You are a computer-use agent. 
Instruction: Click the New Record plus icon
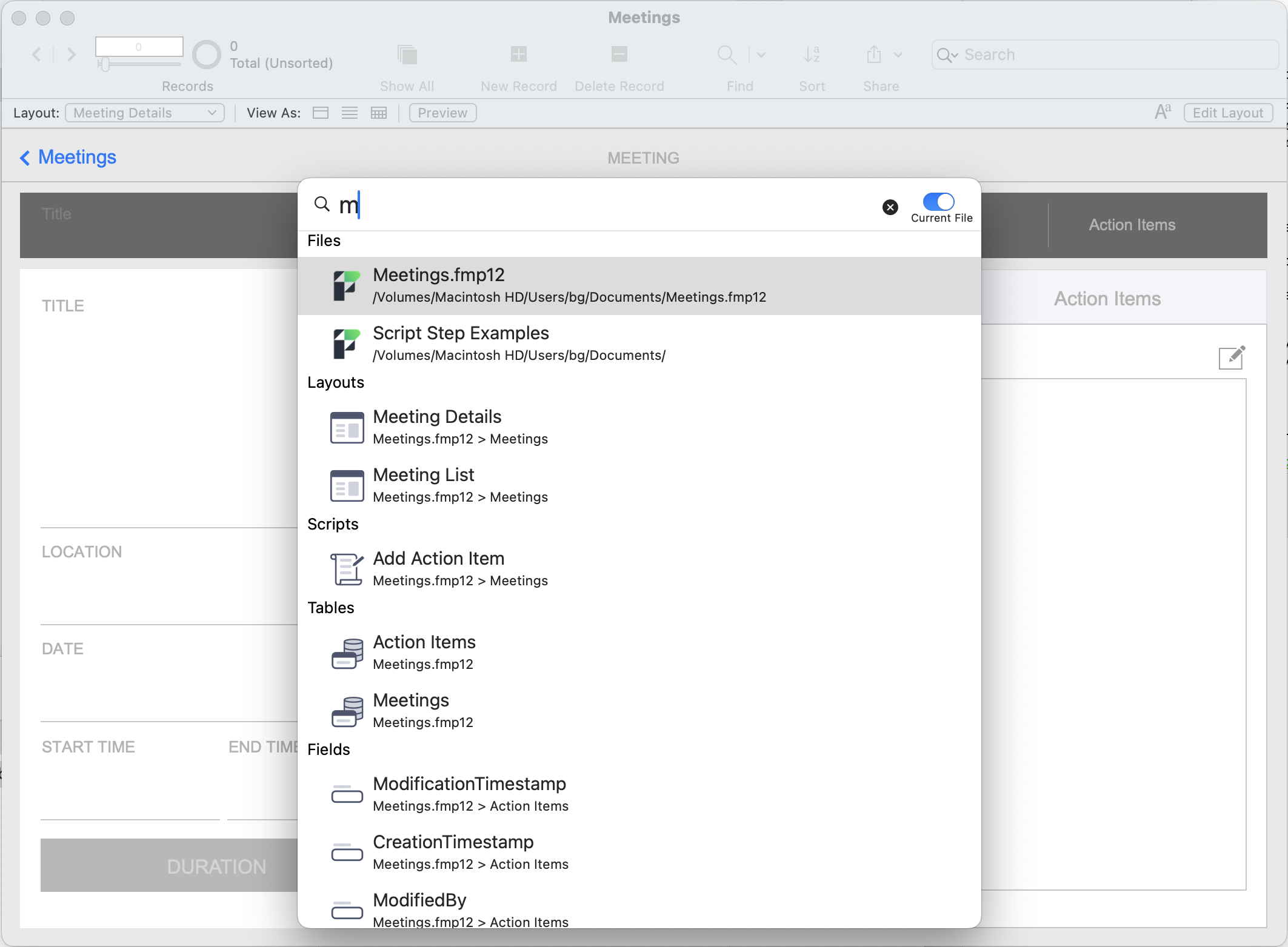(x=519, y=55)
